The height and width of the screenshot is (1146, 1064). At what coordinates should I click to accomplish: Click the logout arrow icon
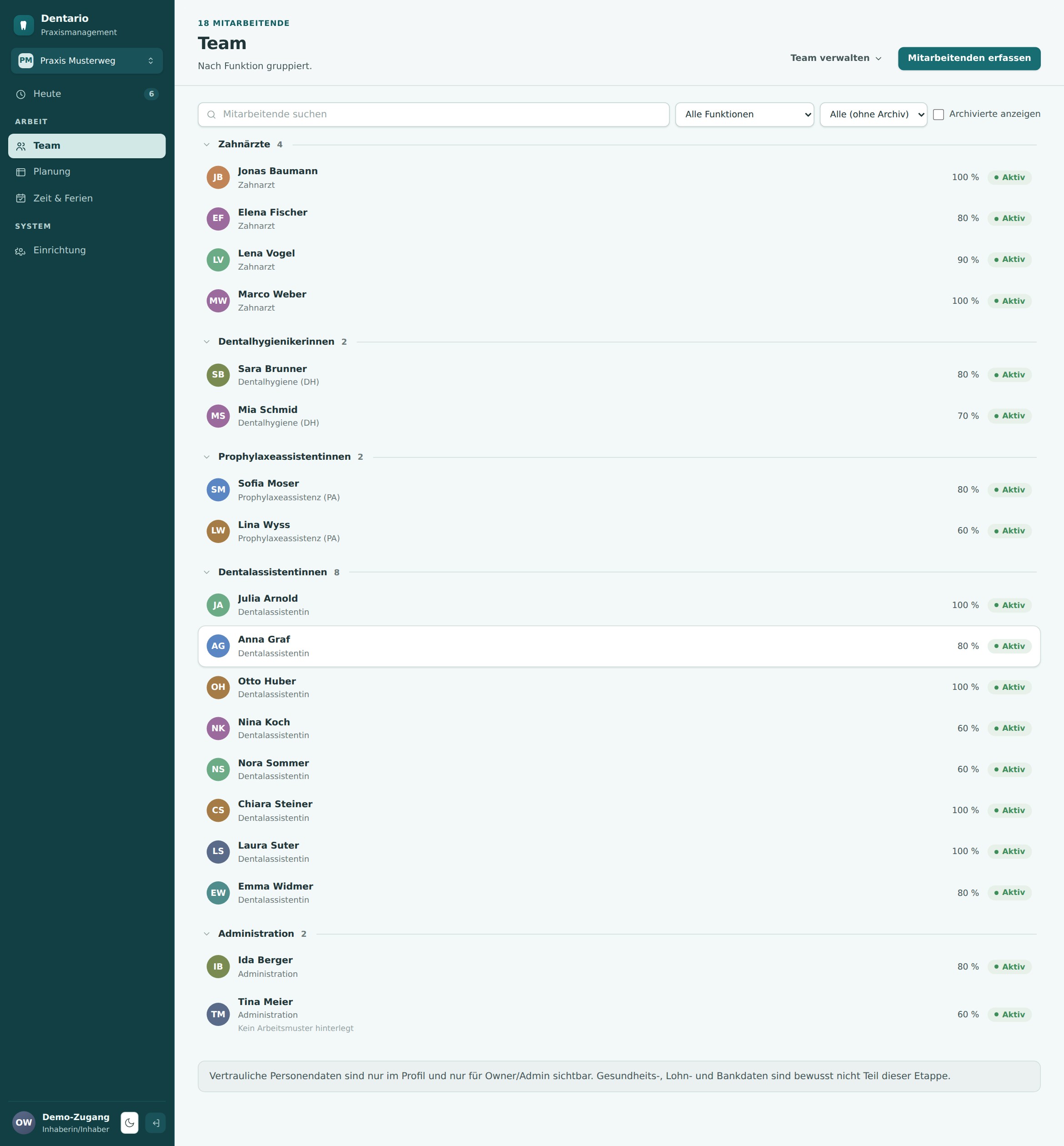pos(156,1122)
